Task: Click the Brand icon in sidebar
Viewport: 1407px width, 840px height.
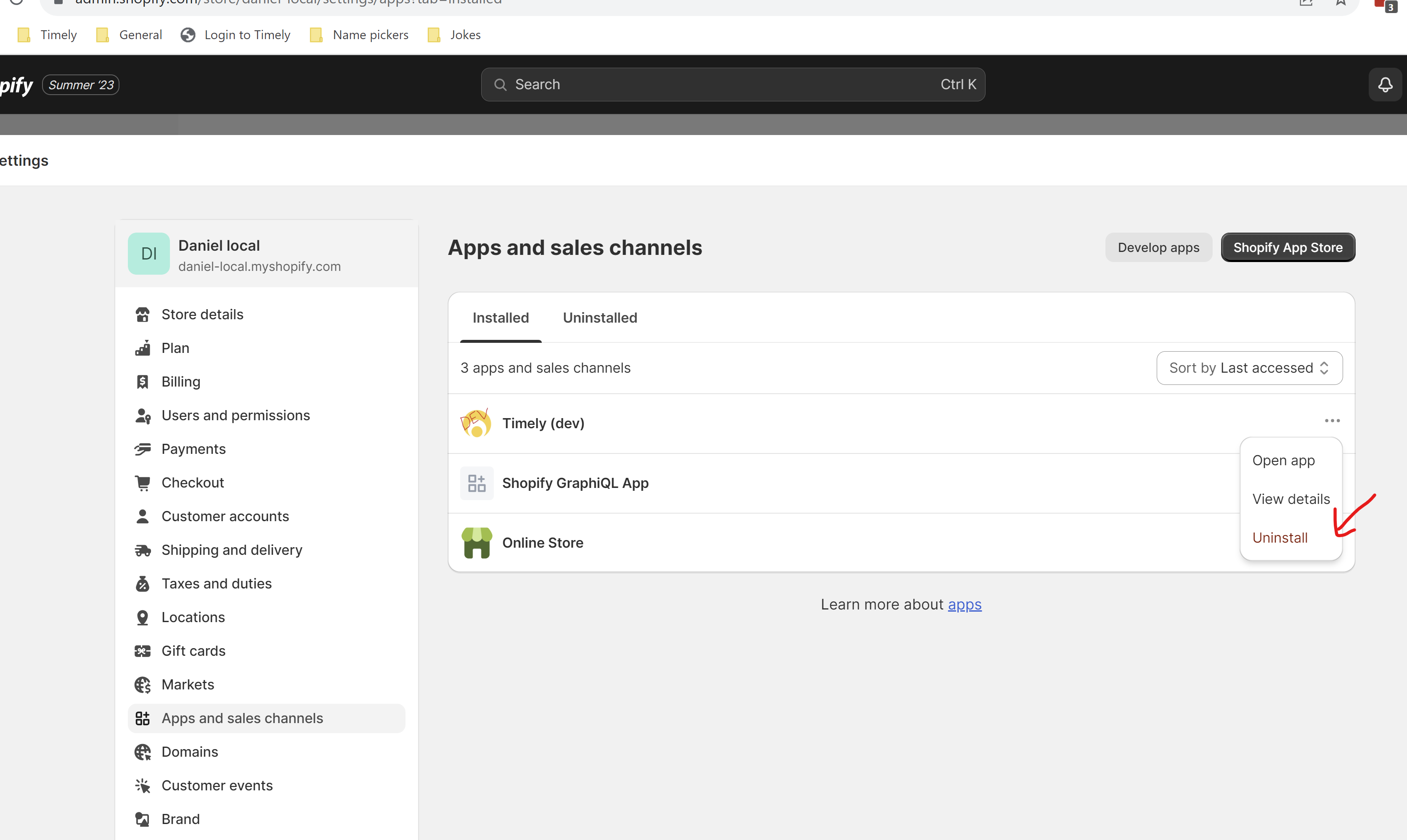Action: (x=143, y=819)
